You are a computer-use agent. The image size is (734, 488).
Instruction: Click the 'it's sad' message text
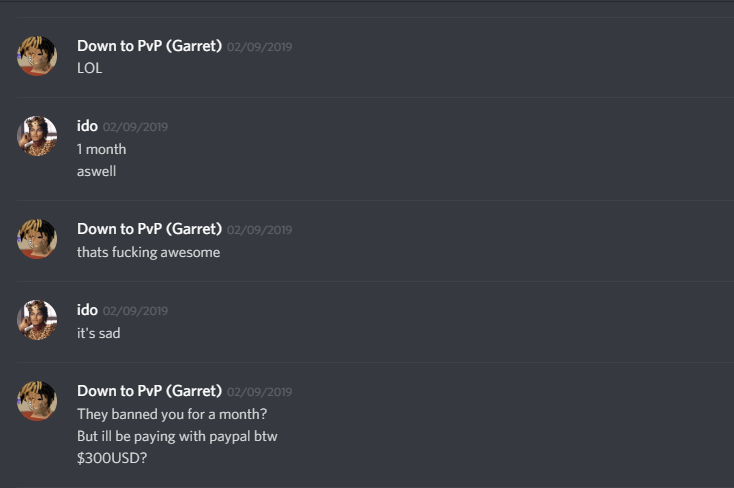[x=98, y=333]
